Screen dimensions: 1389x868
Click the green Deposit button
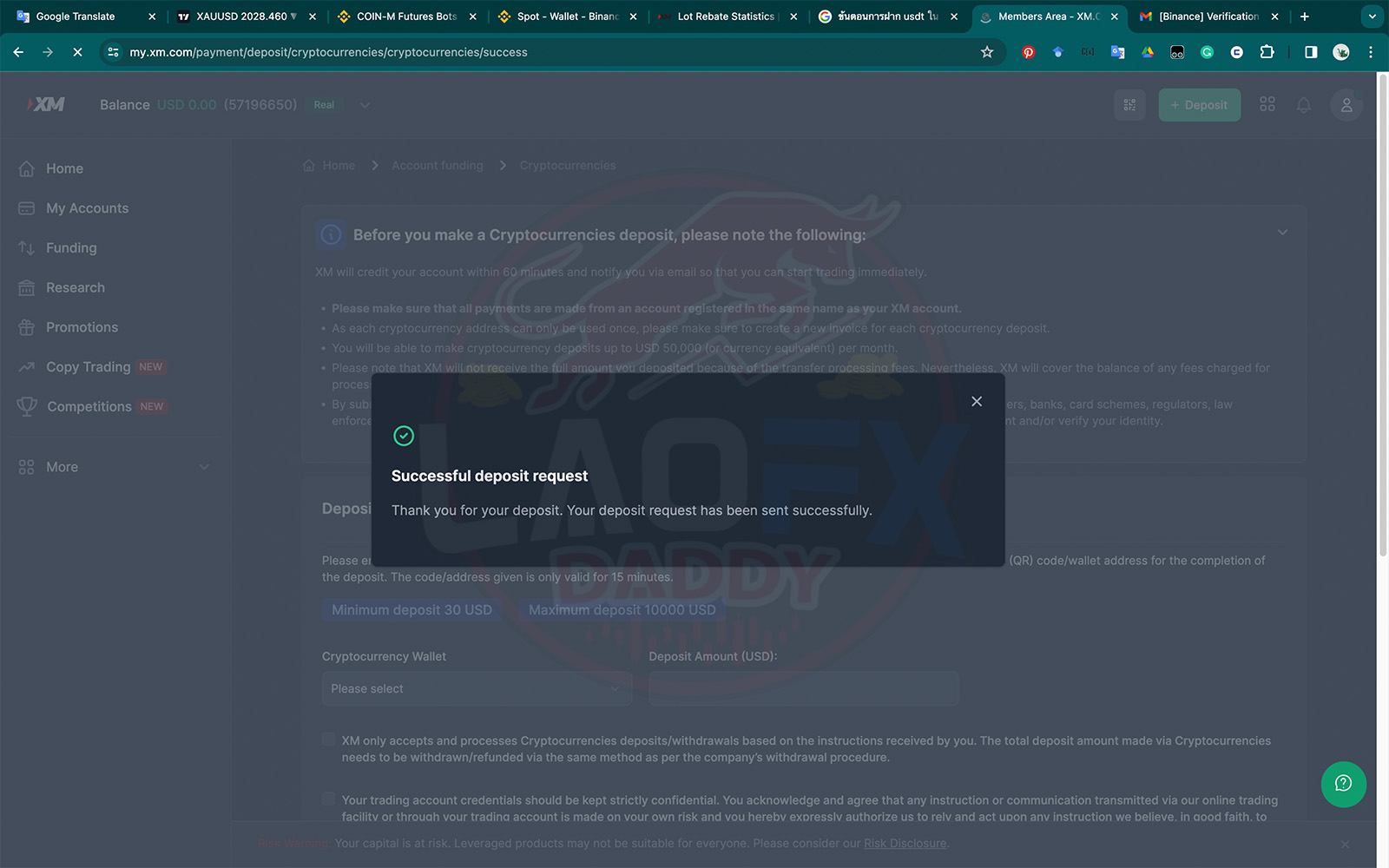tap(1199, 105)
